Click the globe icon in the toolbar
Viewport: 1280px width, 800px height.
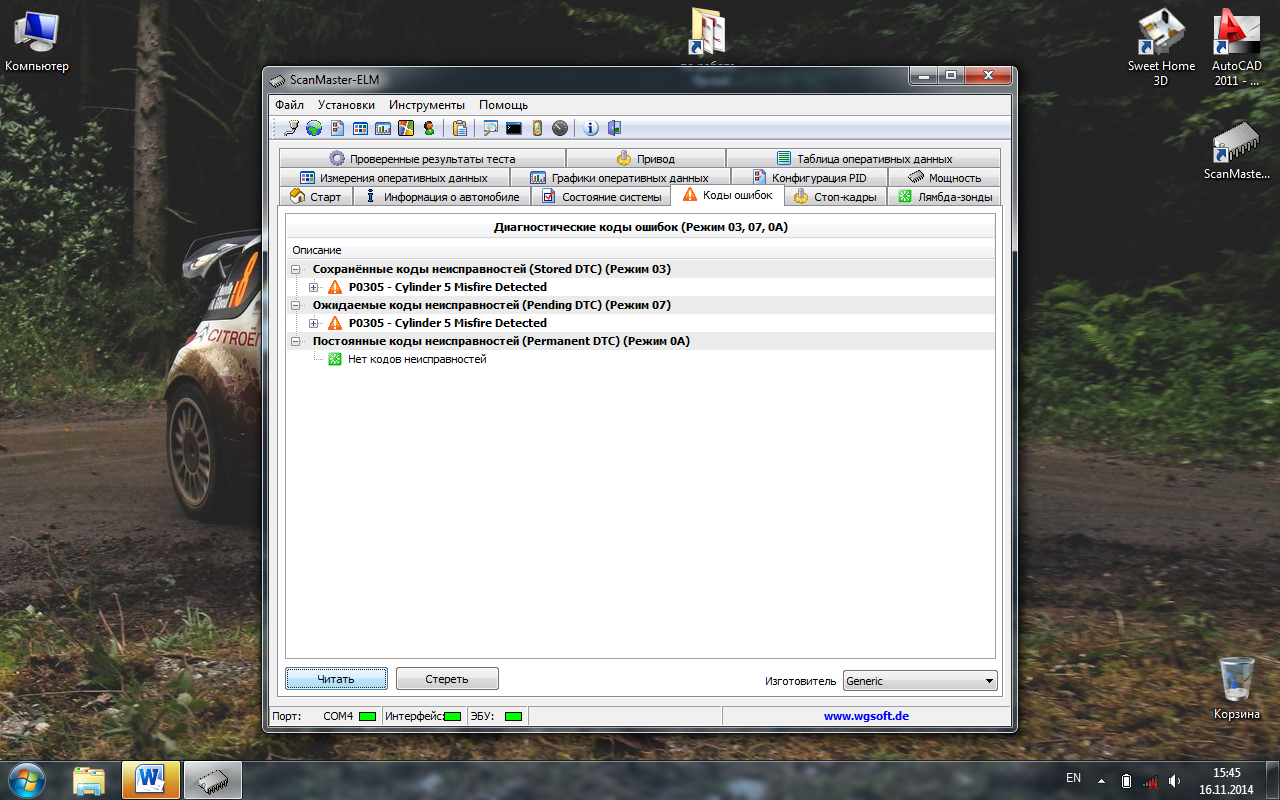click(314, 128)
